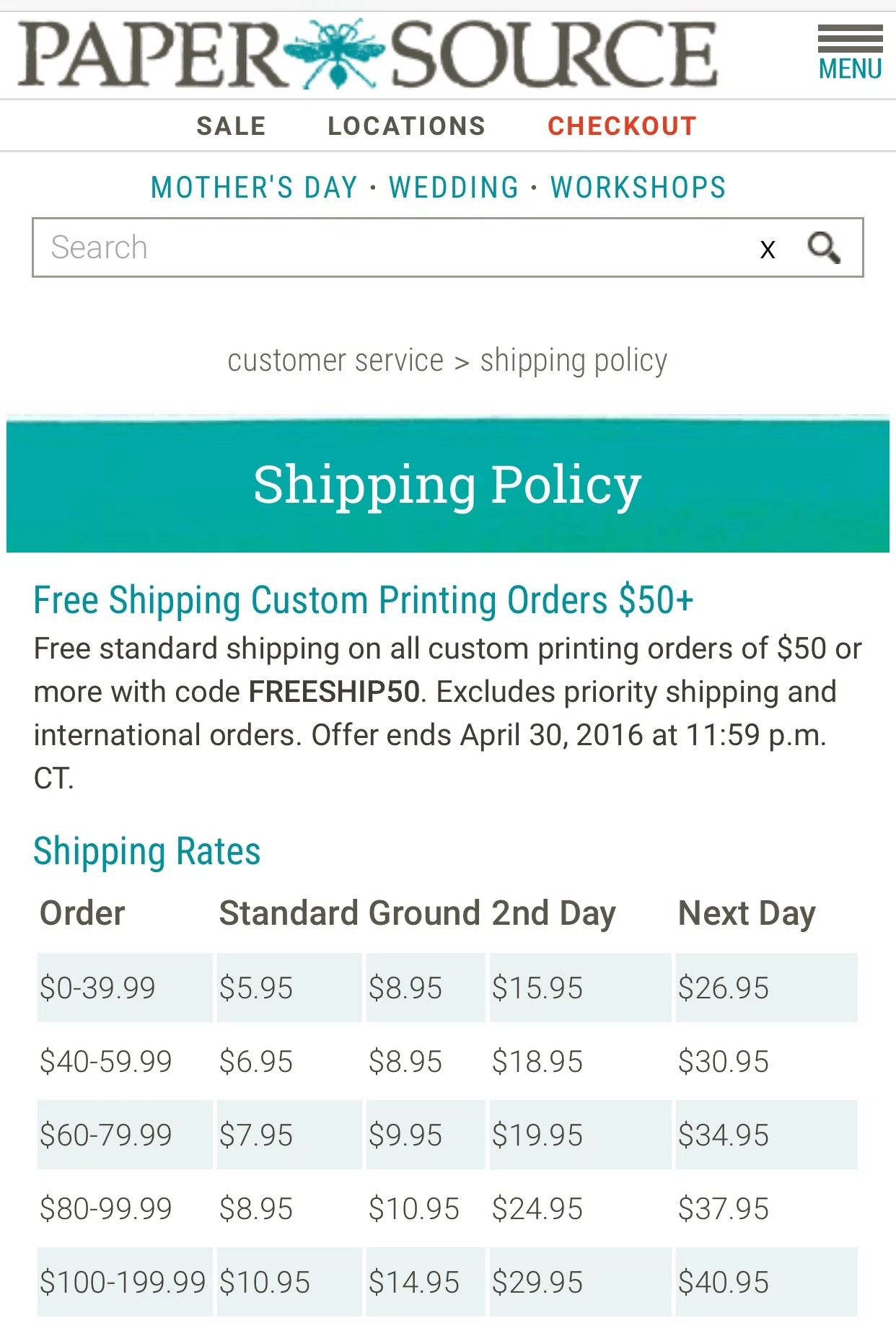Click the Paper Source logo
Image resolution: width=896 pixels, height=1323 pixels.
(368, 54)
